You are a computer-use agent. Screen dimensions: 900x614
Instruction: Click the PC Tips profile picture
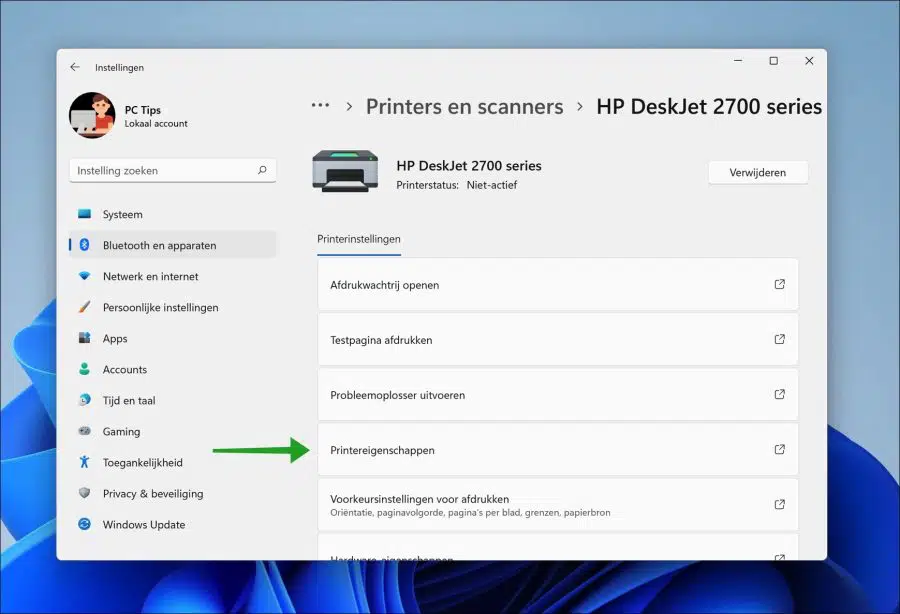click(x=92, y=115)
